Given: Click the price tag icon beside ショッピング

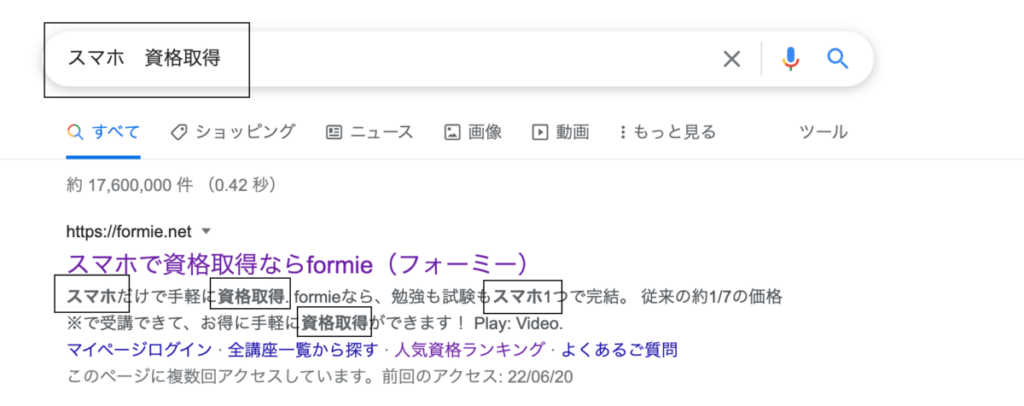Looking at the screenshot, I should 178,132.
